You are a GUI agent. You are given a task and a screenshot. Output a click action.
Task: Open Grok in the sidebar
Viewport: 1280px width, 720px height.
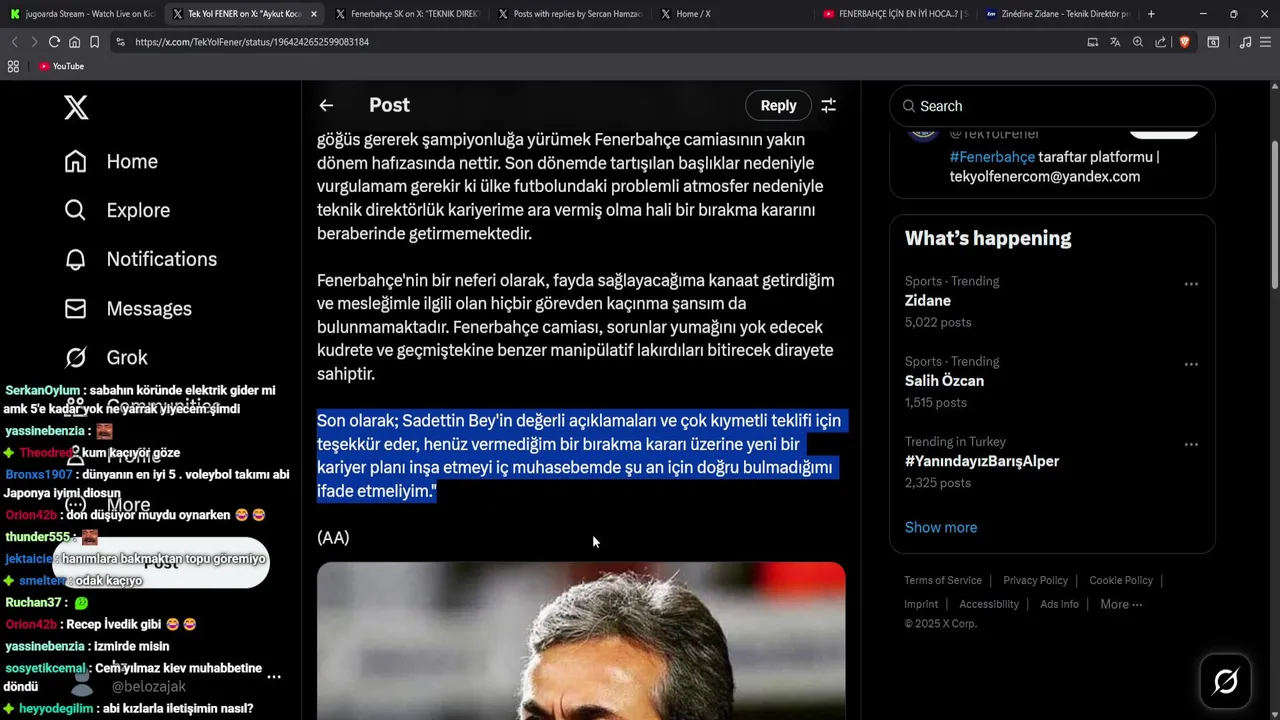click(x=106, y=357)
